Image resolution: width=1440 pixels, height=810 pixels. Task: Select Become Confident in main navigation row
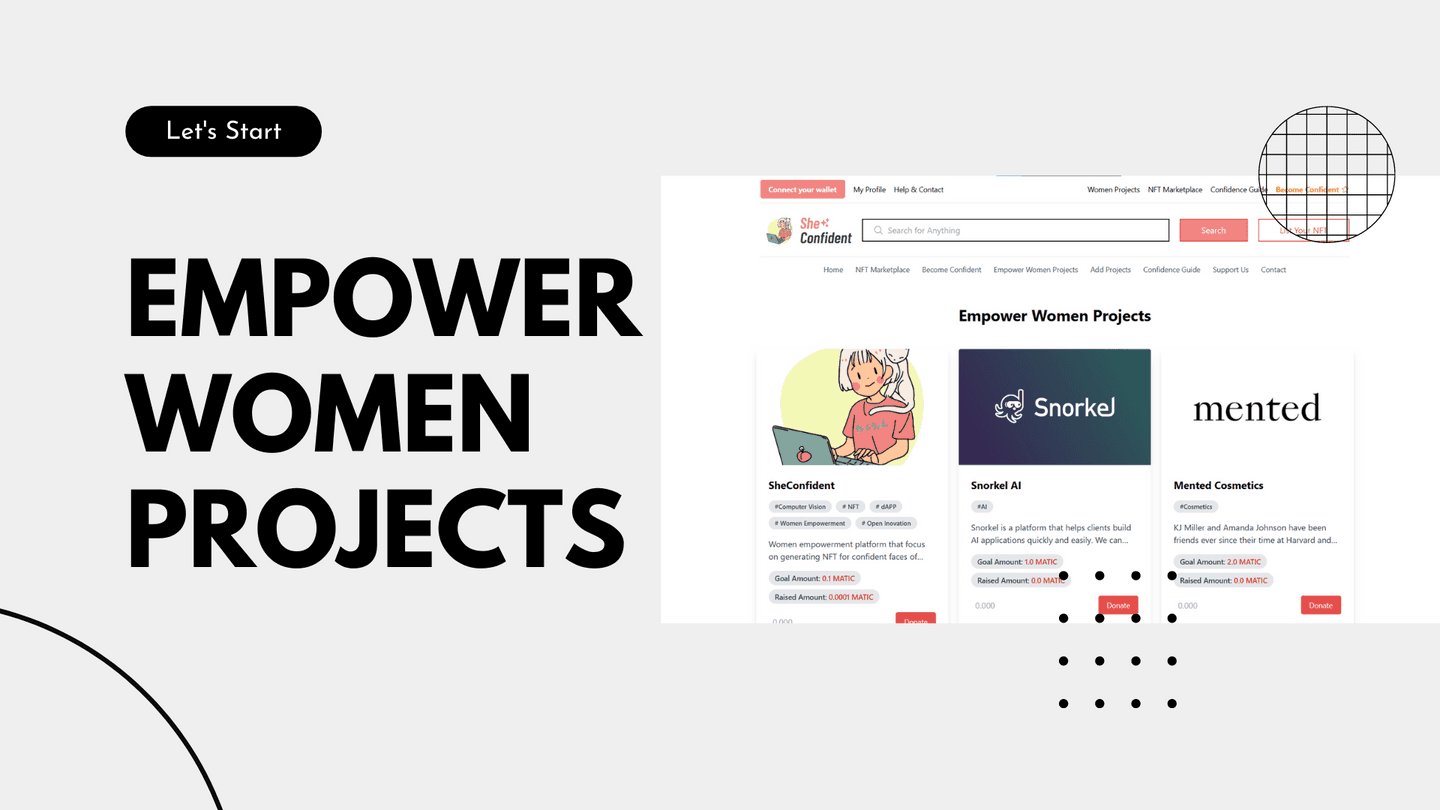(951, 270)
